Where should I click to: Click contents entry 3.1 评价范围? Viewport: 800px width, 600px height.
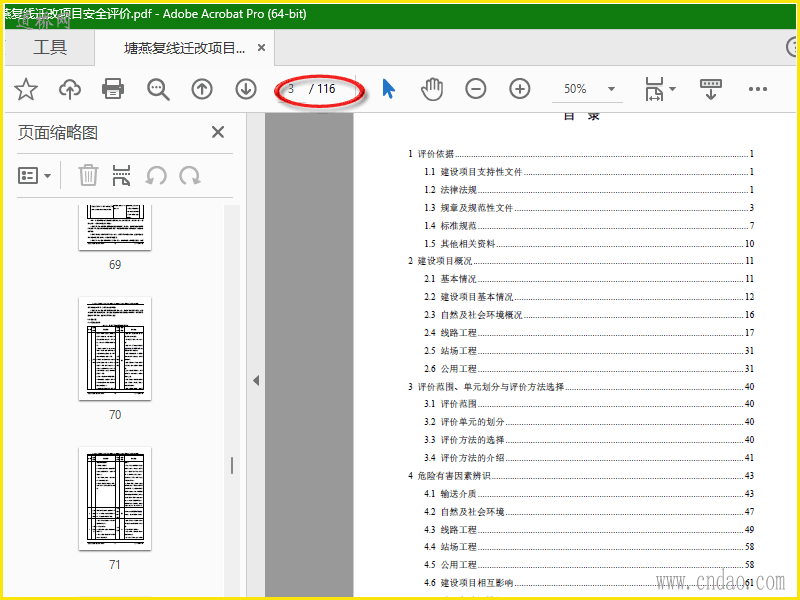[589, 404]
